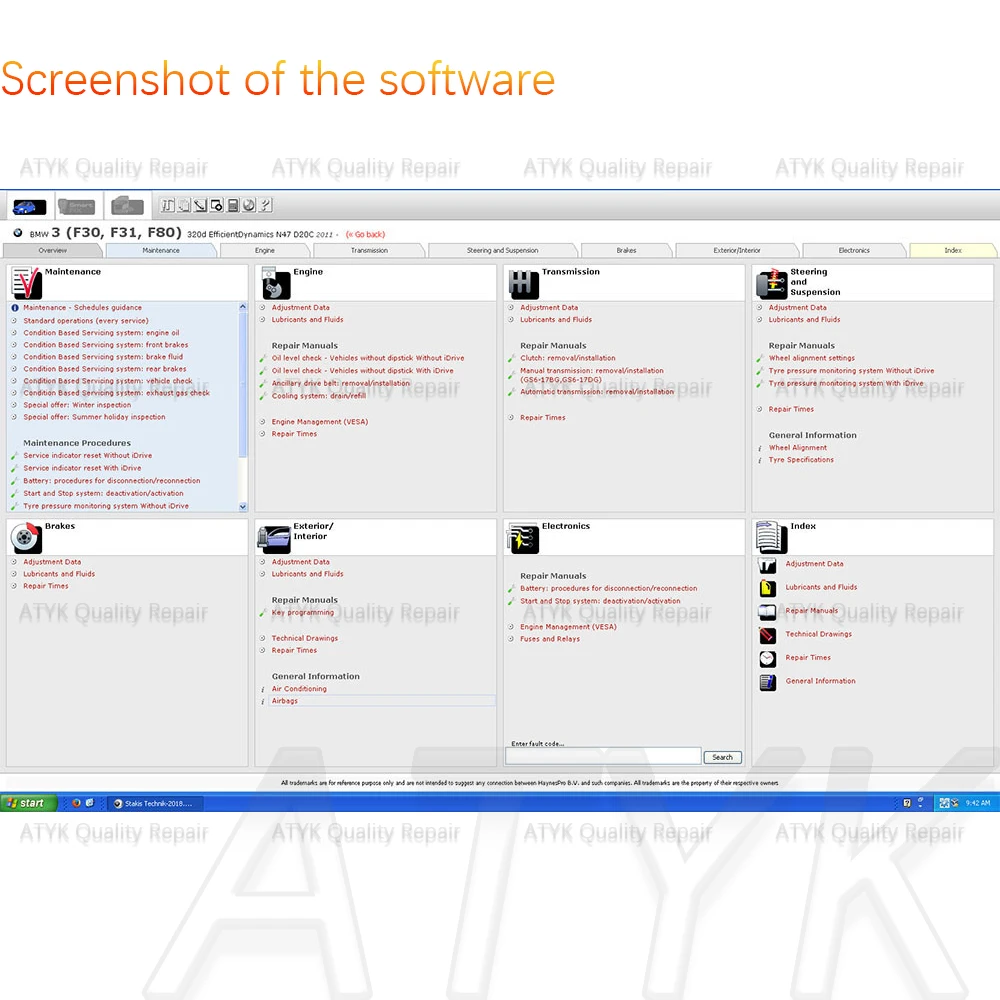
Task: Open Engine Management (VESA) in Engine panel
Action: coord(320,422)
